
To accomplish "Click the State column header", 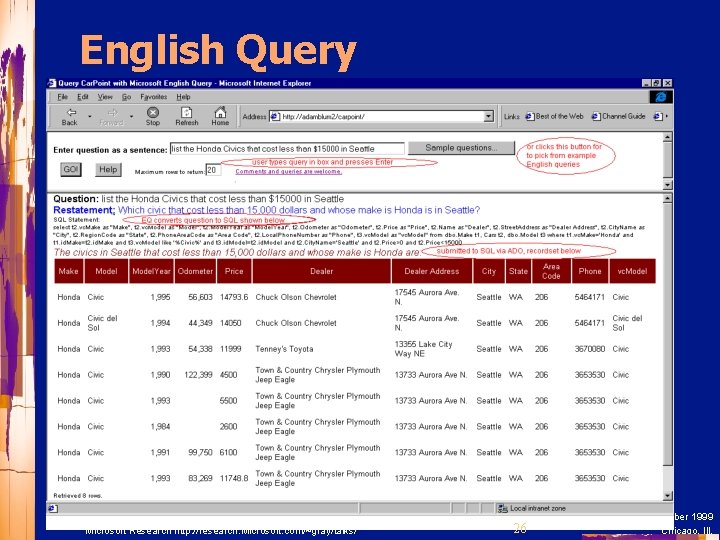I will tap(518, 271).
